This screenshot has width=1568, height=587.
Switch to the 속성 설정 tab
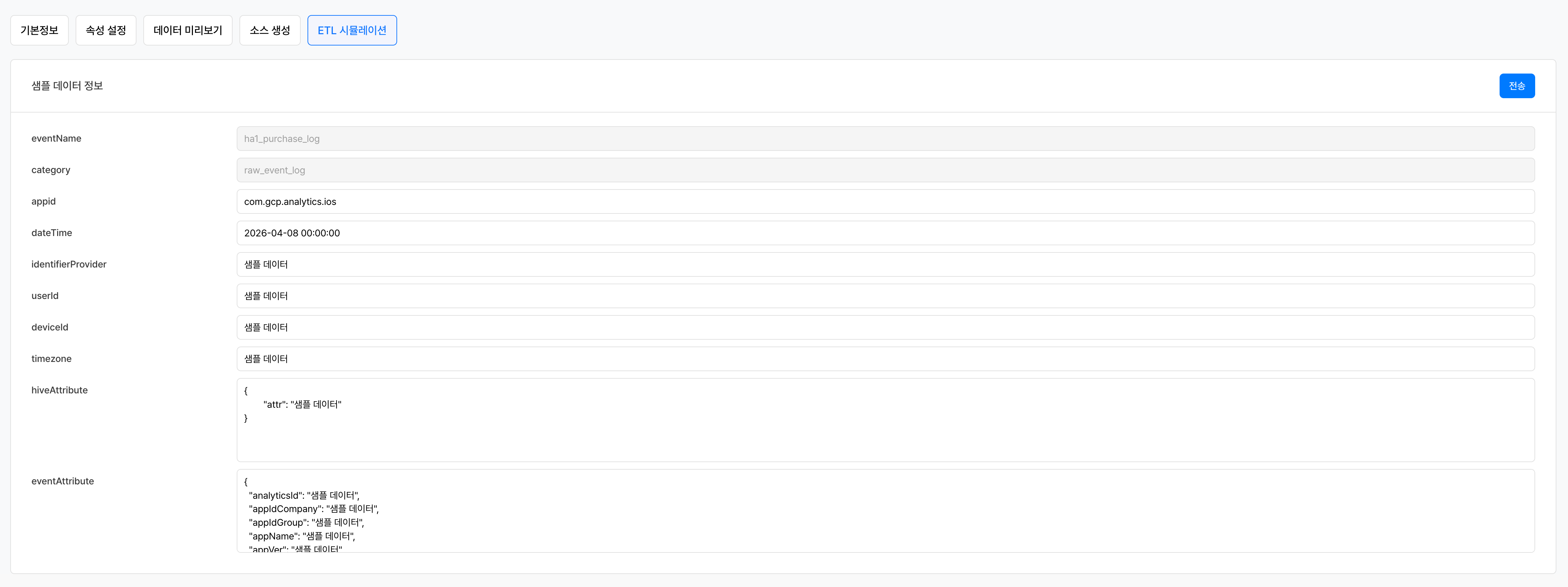[x=106, y=30]
